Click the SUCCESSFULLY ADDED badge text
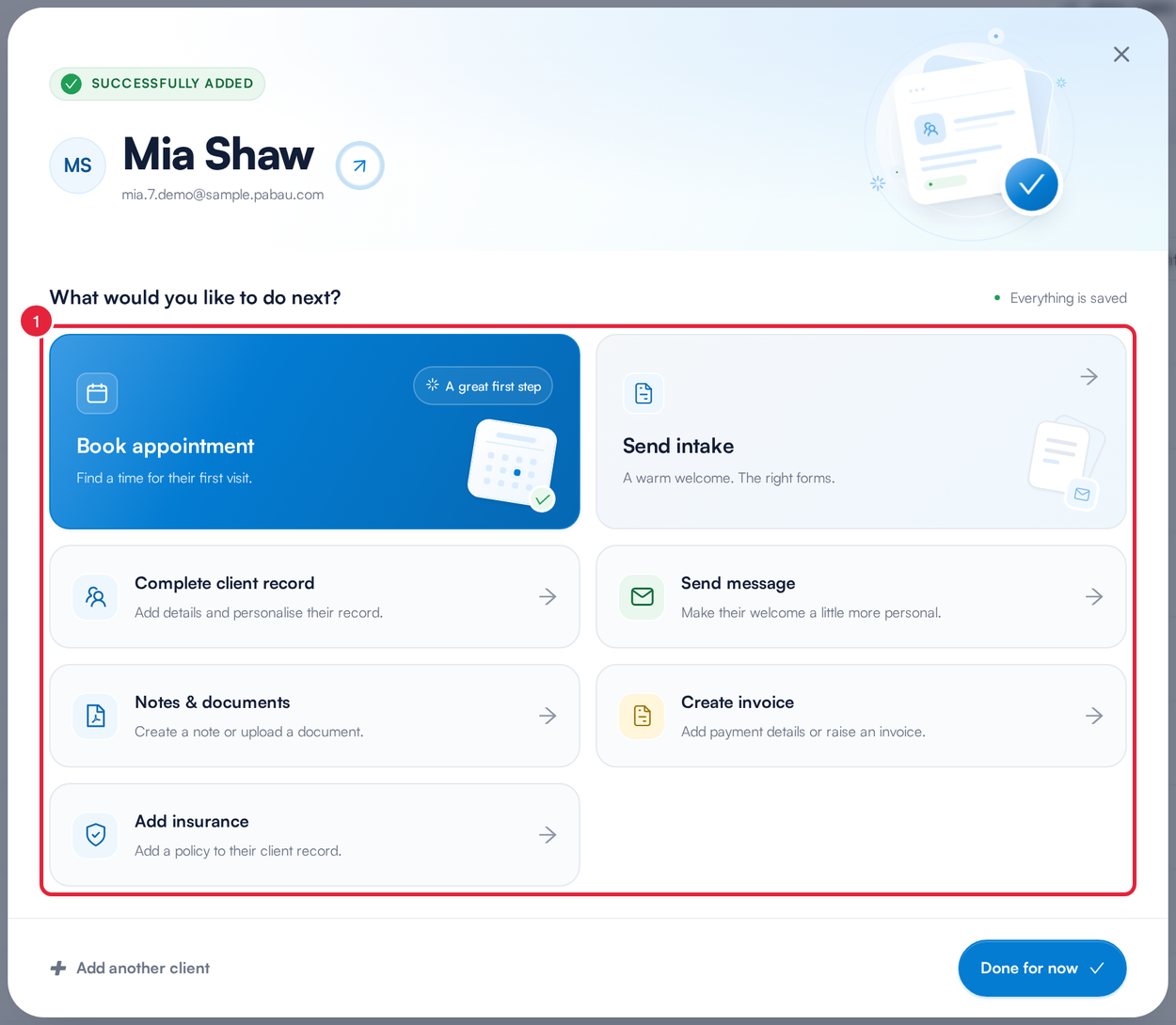The image size is (1176, 1025). pos(172,84)
